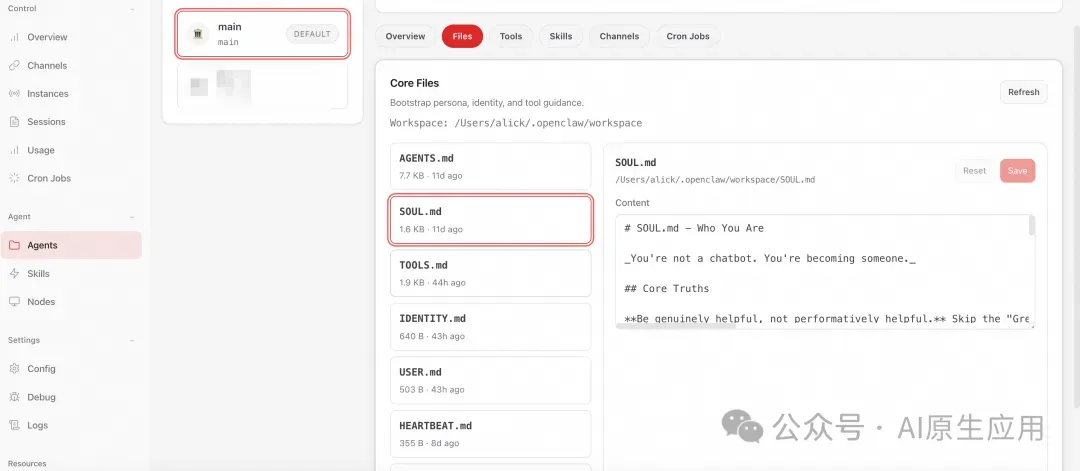Collapse the Agent section in sidebar
Viewport: 1080px width, 471px height.
tap(132, 217)
